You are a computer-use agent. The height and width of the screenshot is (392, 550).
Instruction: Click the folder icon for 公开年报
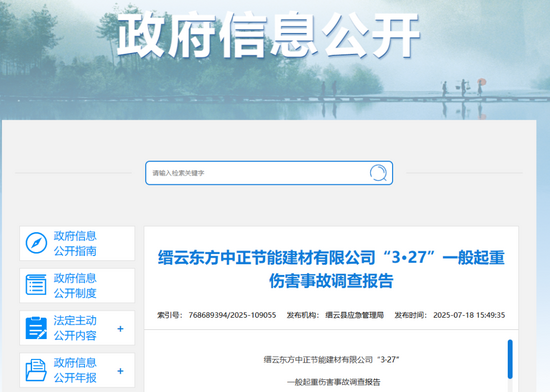(36, 370)
